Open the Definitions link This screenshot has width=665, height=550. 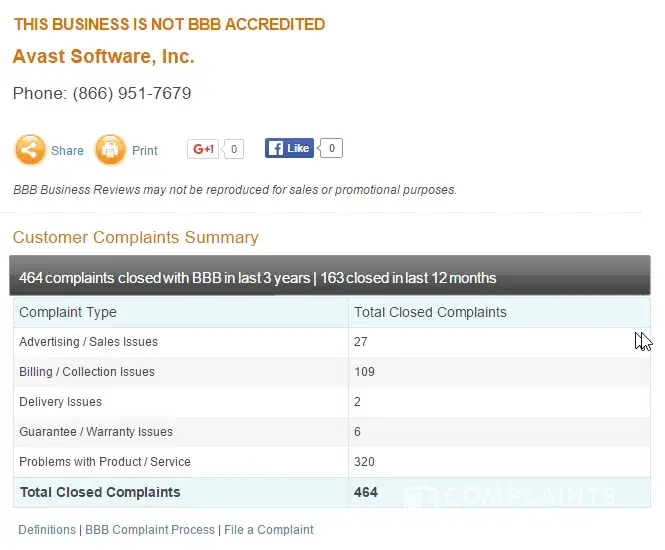tap(46, 530)
